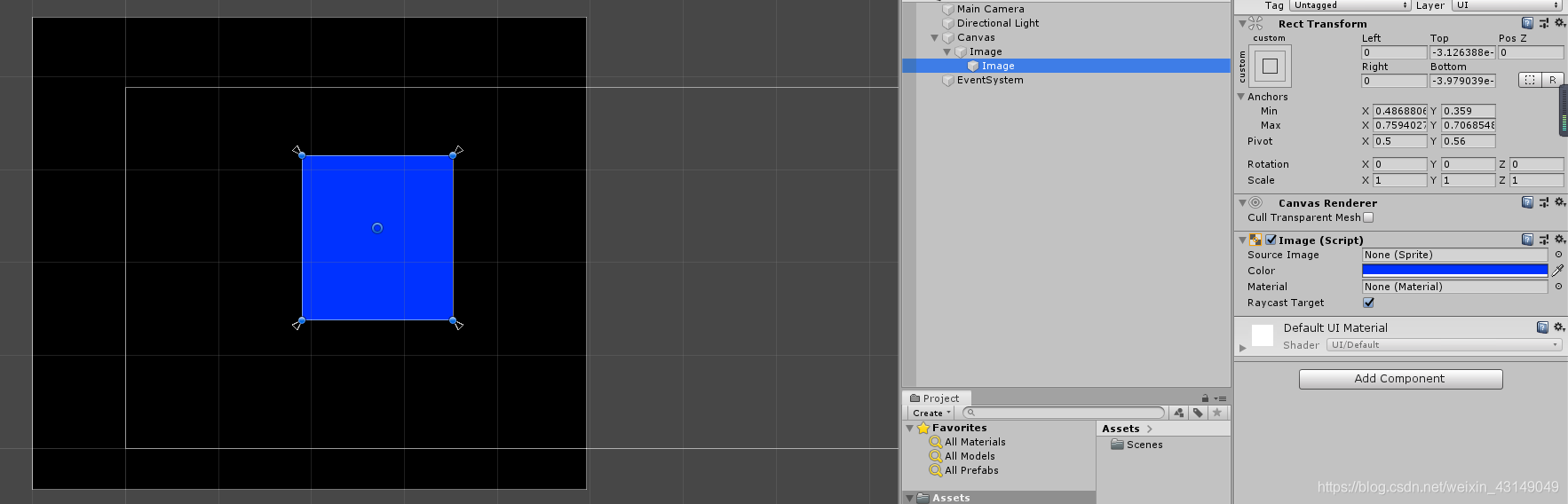
Task: Select EventSystem in Hierarchy
Action: (x=989, y=80)
